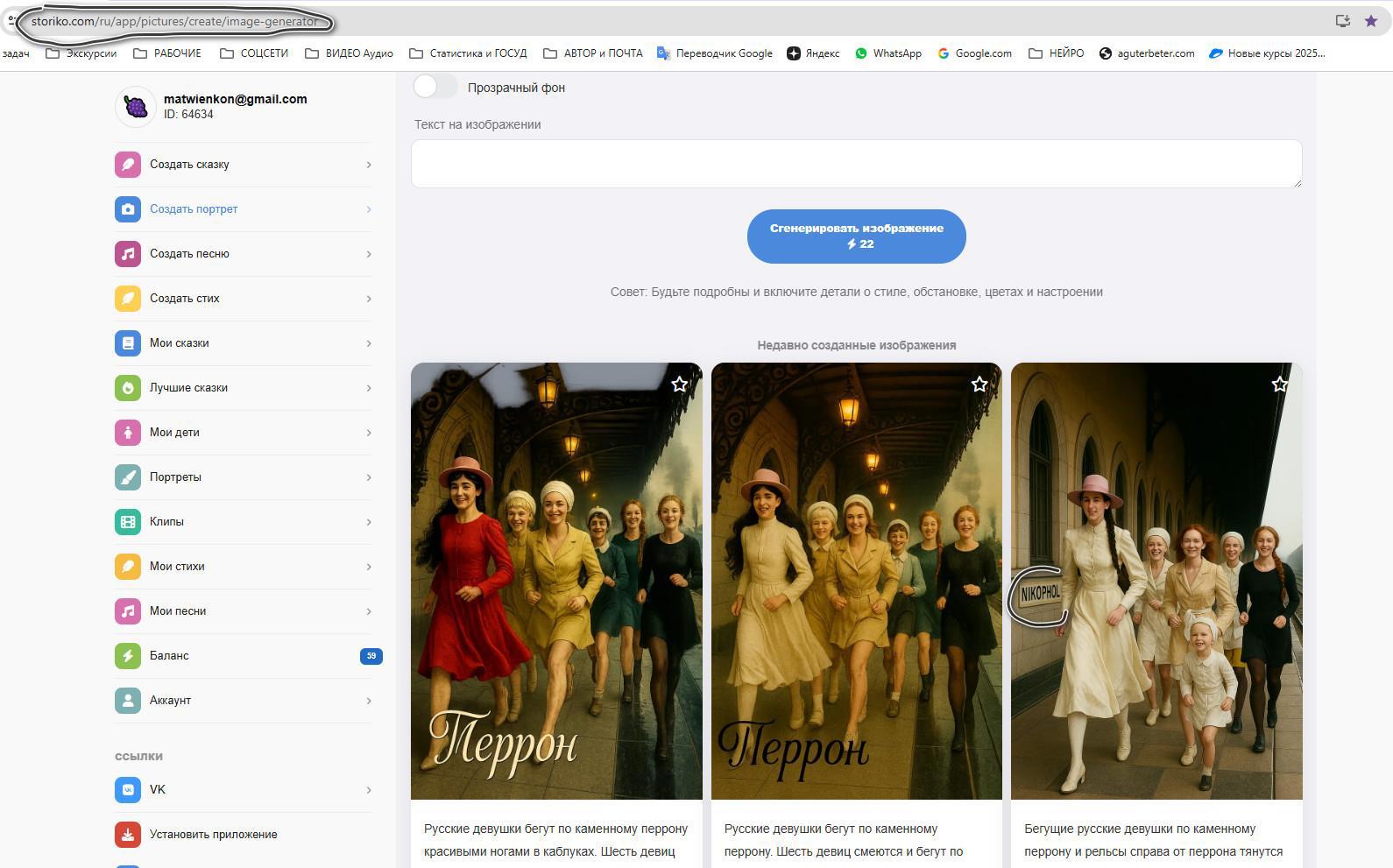Click the green lightning Баланс icon
The image size is (1393, 868).
coord(128,656)
